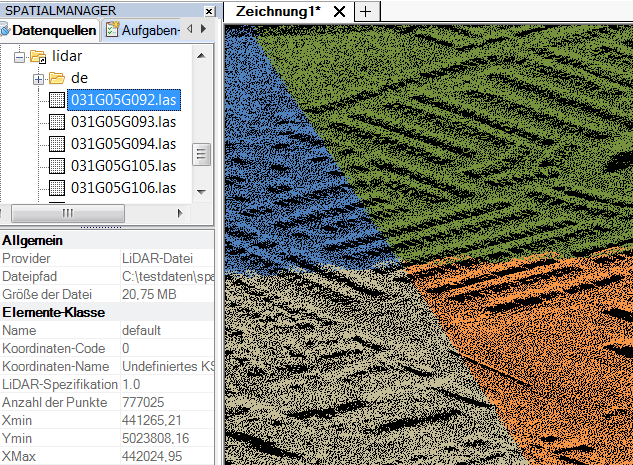The height and width of the screenshot is (465, 633).
Task: Select the lidar folder icon
Action: (x=38, y=57)
